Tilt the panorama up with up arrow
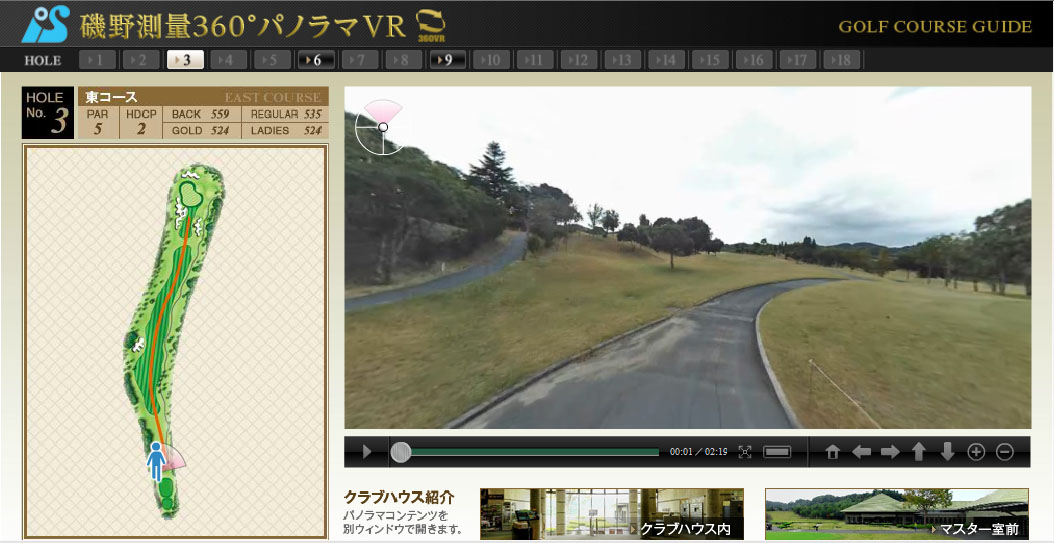The width and height of the screenshot is (1054, 543). pyautogui.click(x=919, y=452)
